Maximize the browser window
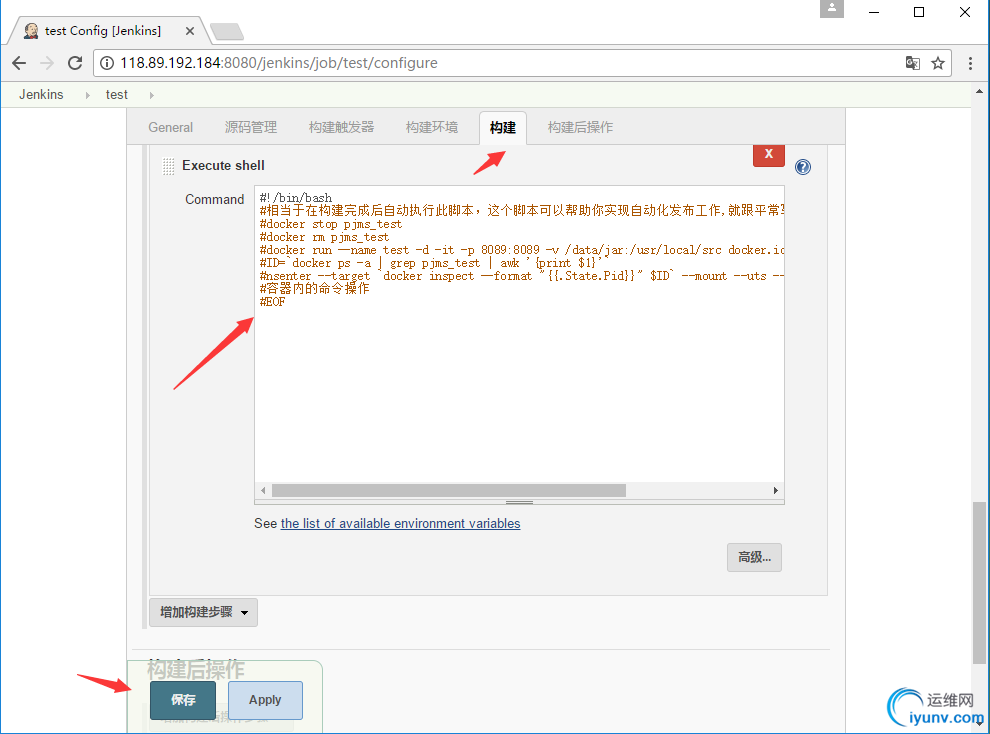The width and height of the screenshot is (990, 734). tap(919, 12)
